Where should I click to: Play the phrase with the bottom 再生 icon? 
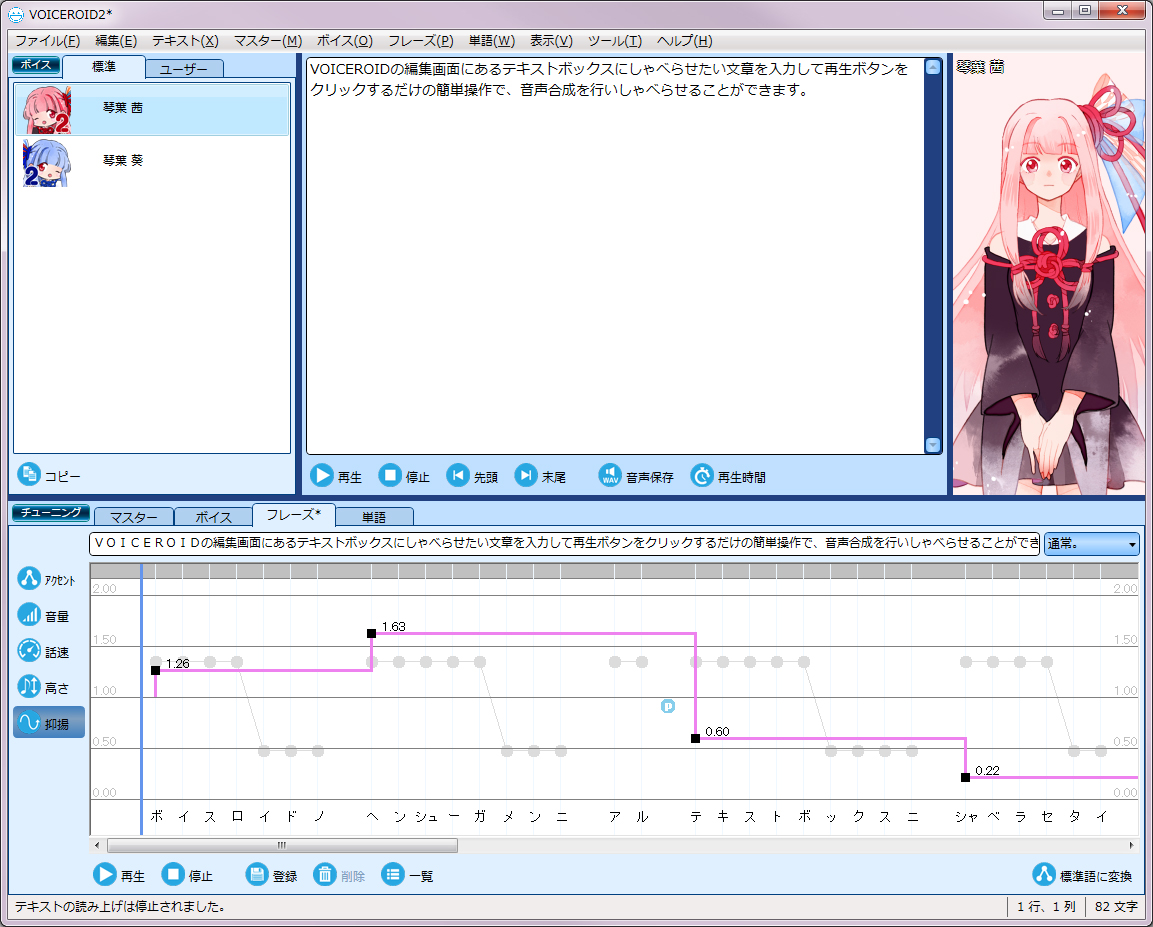click(104, 874)
